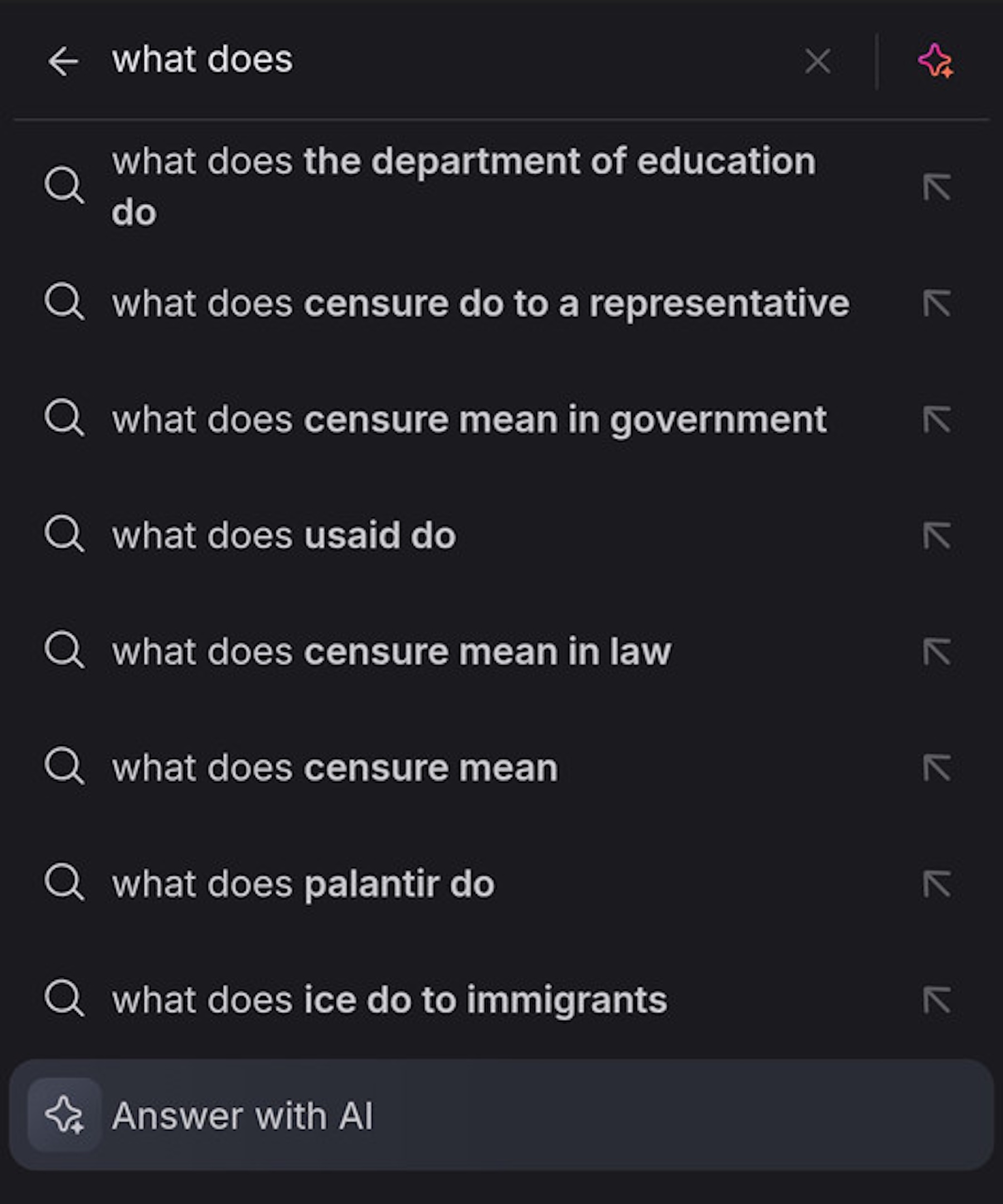
Task: Select suggestion 'what does the department of education do'
Action: point(464,186)
